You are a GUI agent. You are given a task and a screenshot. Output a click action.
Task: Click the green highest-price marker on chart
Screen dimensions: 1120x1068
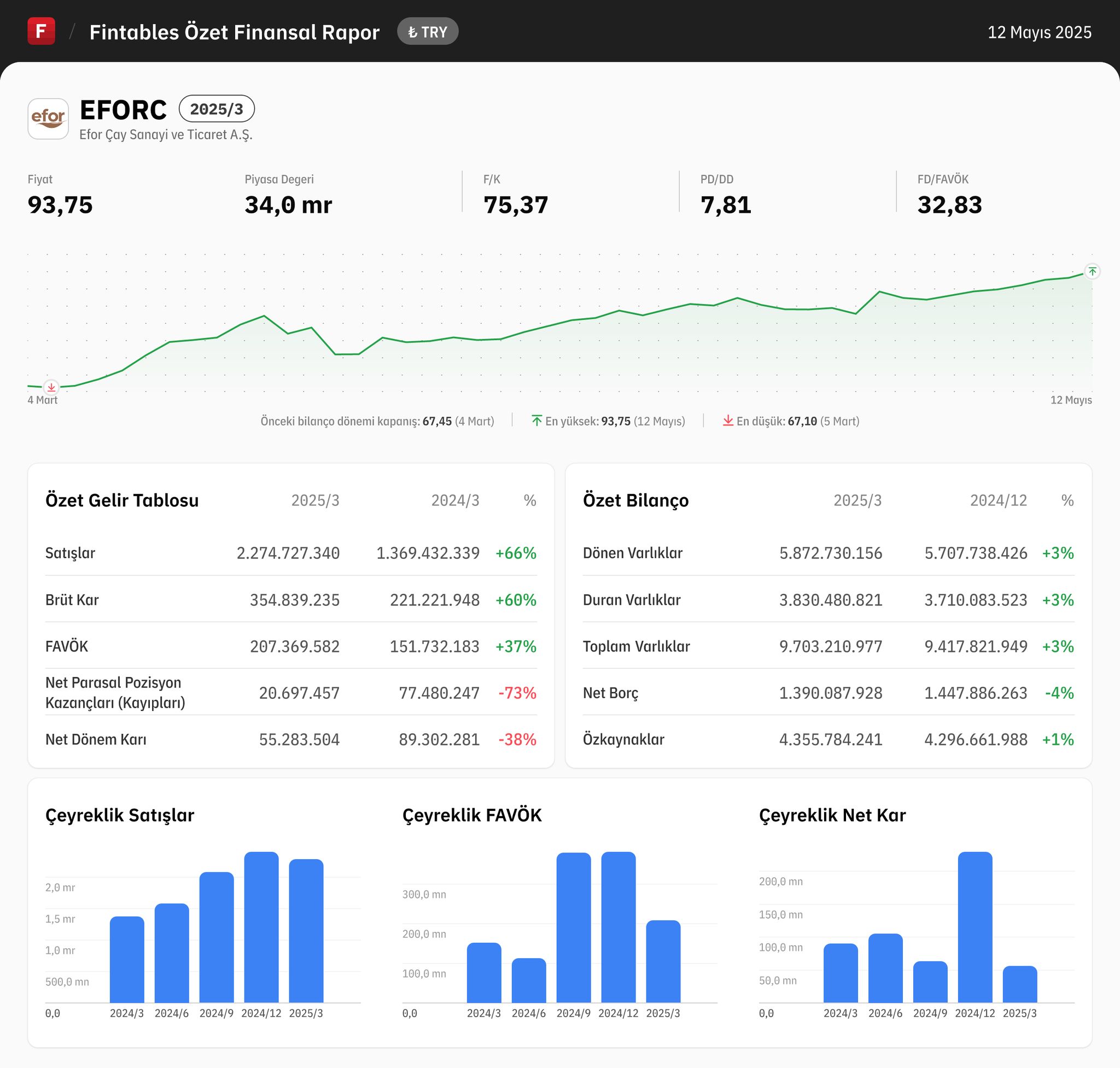click(x=1092, y=272)
